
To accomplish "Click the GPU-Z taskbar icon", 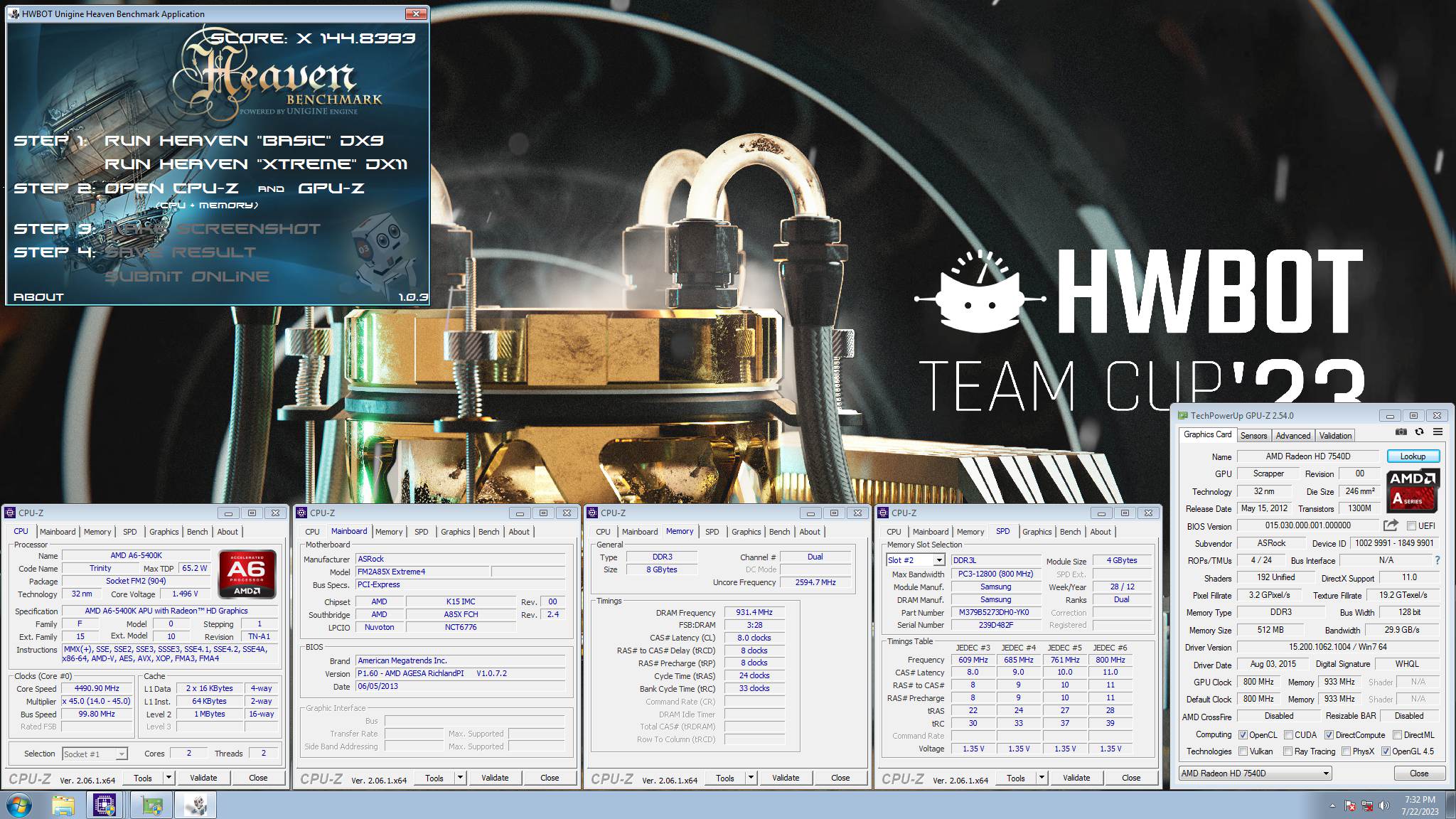I will click(x=151, y=805).
